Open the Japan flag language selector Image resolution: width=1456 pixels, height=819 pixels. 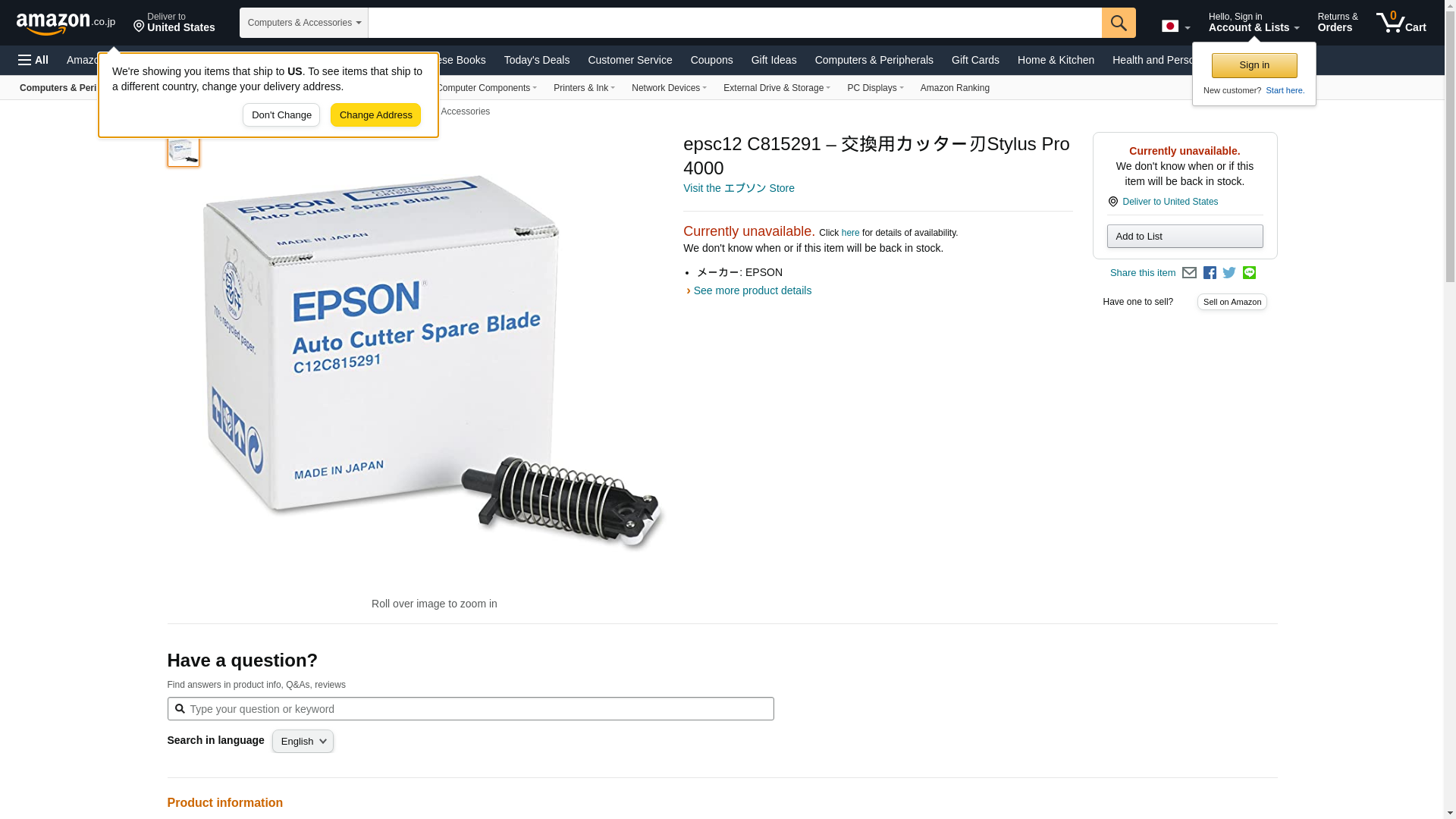click(x=1176, y=27)
